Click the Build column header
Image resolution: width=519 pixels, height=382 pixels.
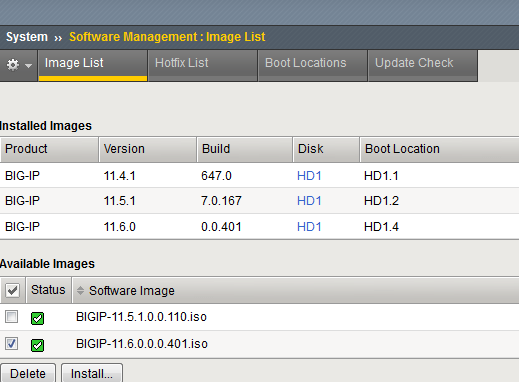(245, 149)
